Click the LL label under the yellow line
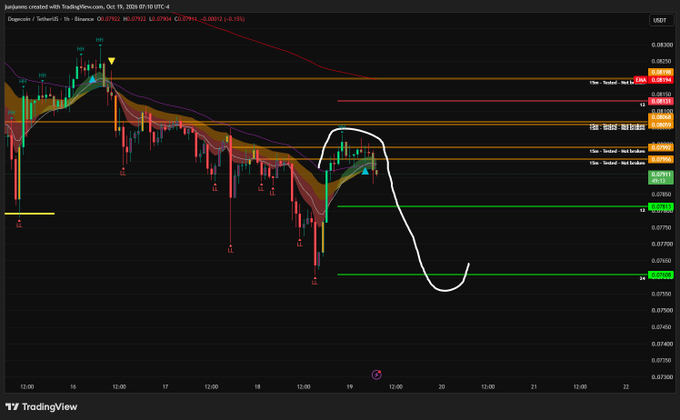This screenshot has width=680, height=420. (x=19, y=225)
